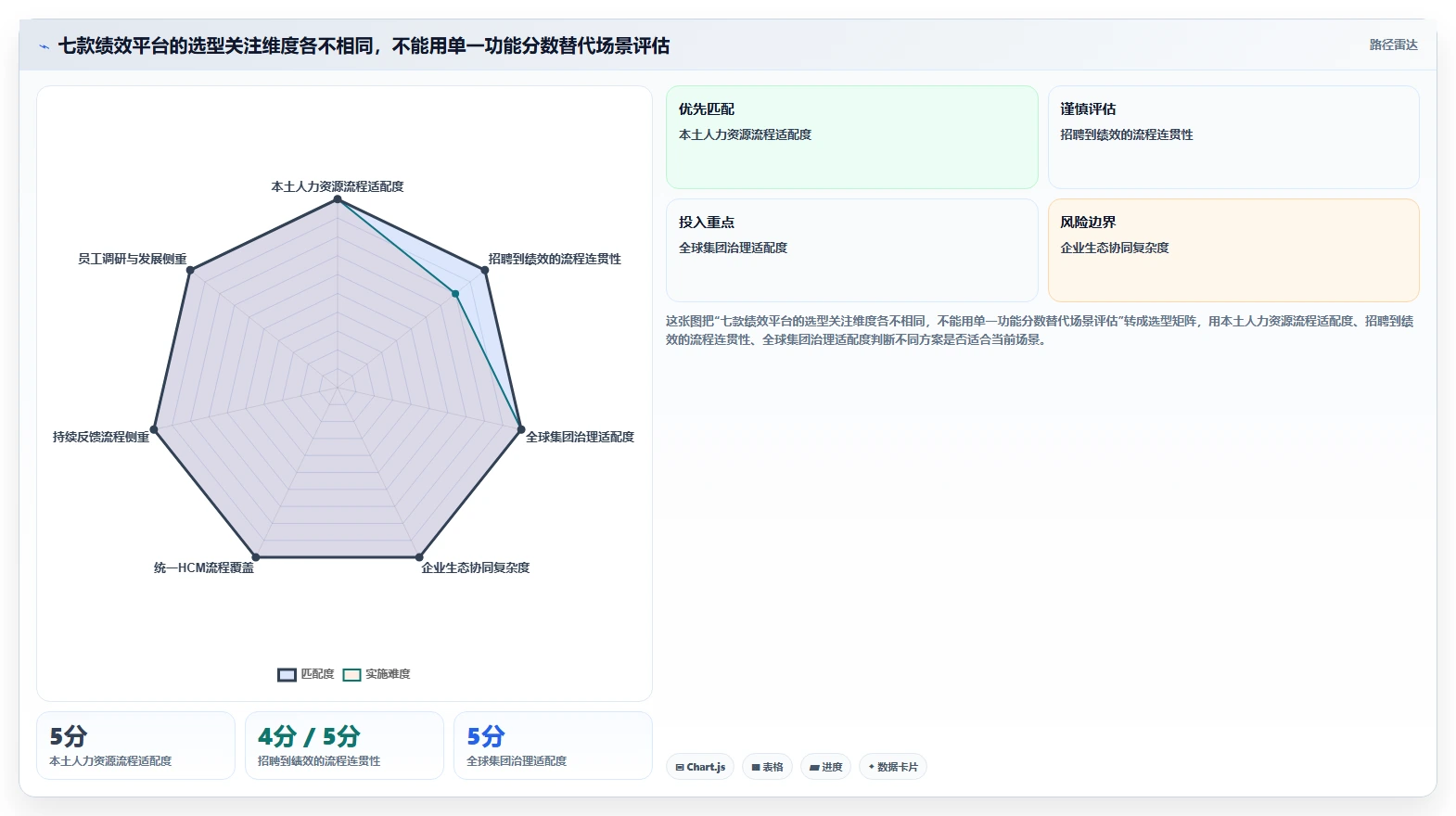
Task: Open the 优先匹配 card
Action: tap(852, 137)
